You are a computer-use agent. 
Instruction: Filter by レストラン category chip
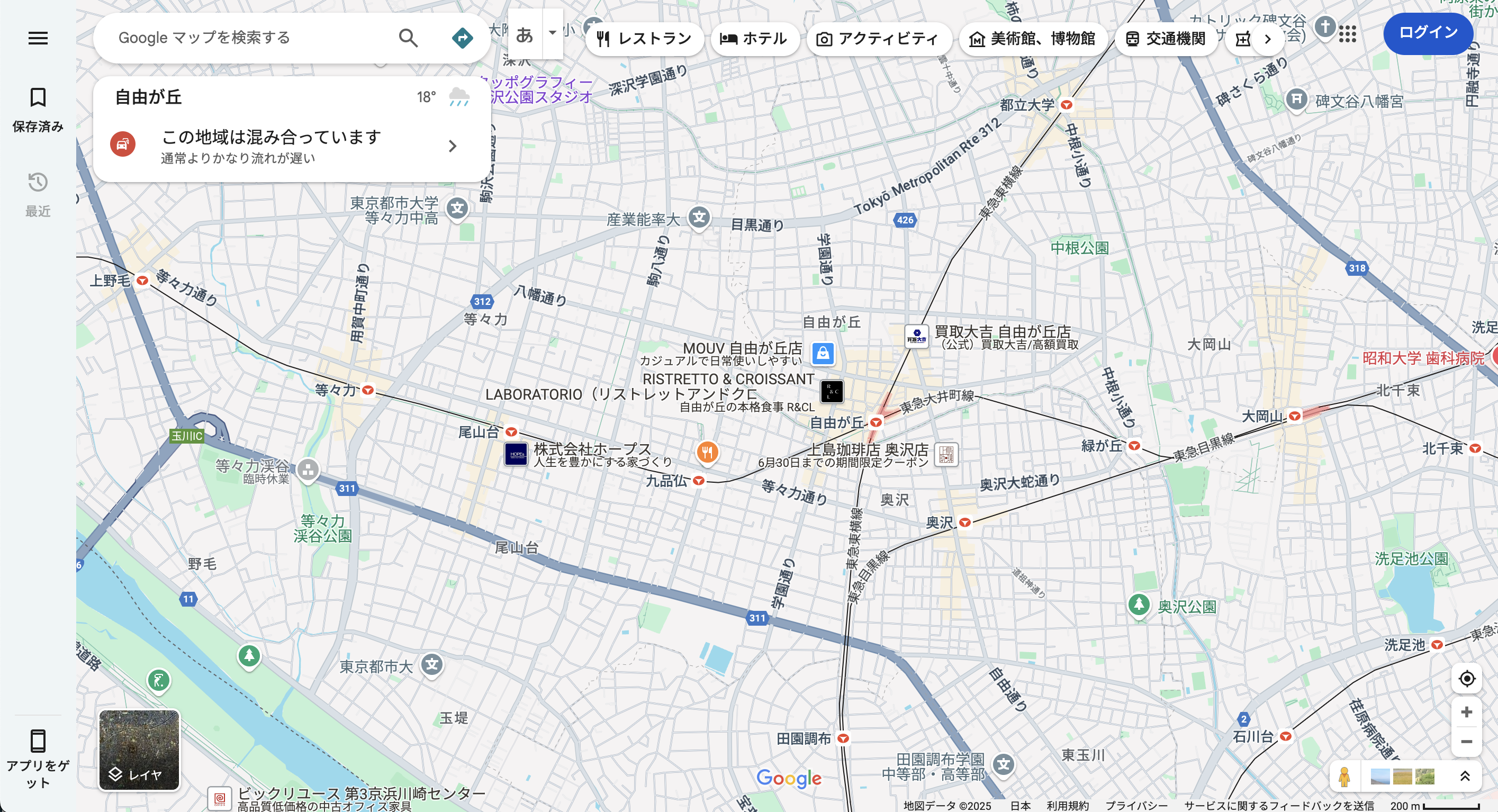point(644,39)
